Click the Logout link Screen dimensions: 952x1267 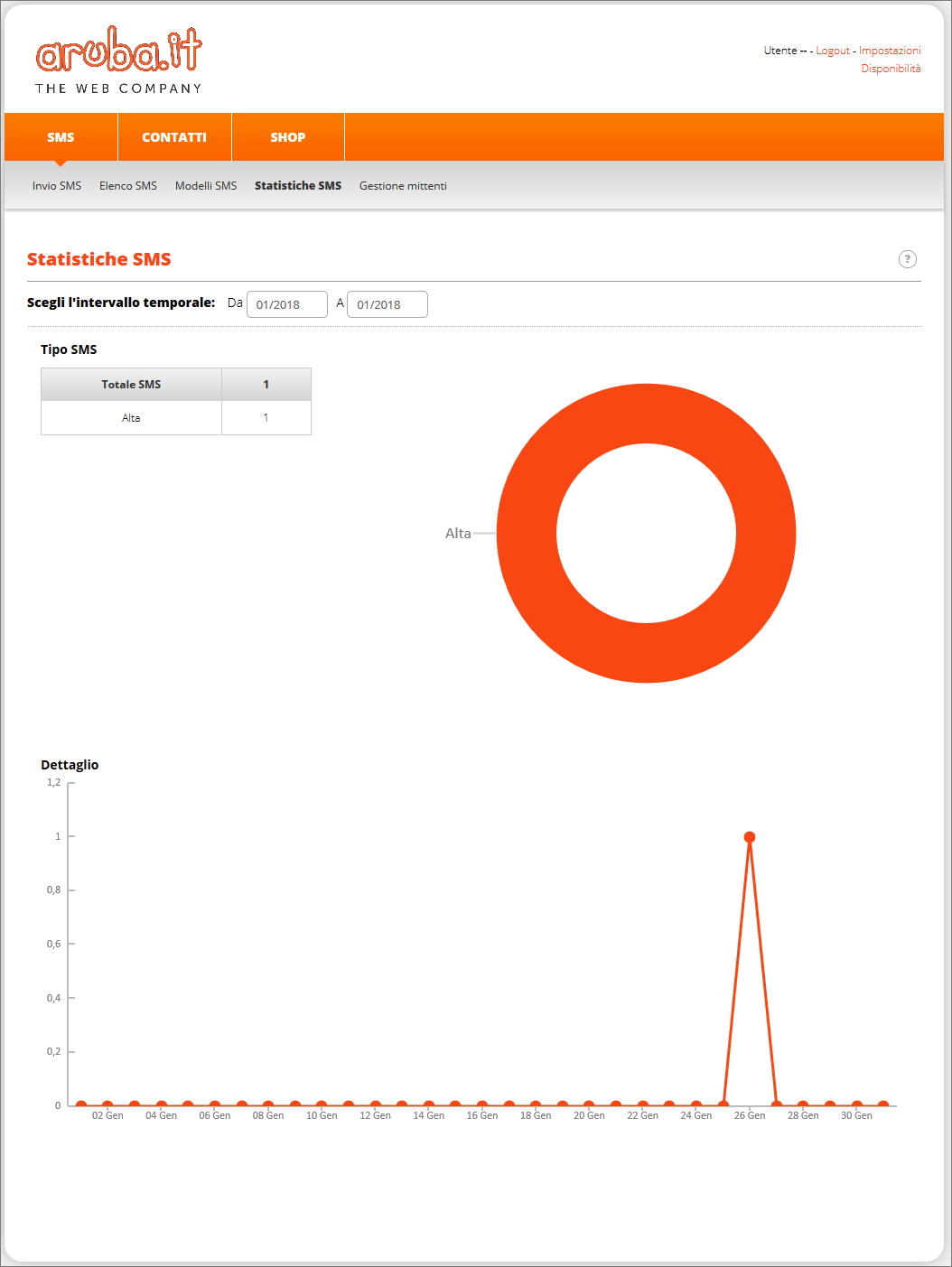(x=833, y=51)
